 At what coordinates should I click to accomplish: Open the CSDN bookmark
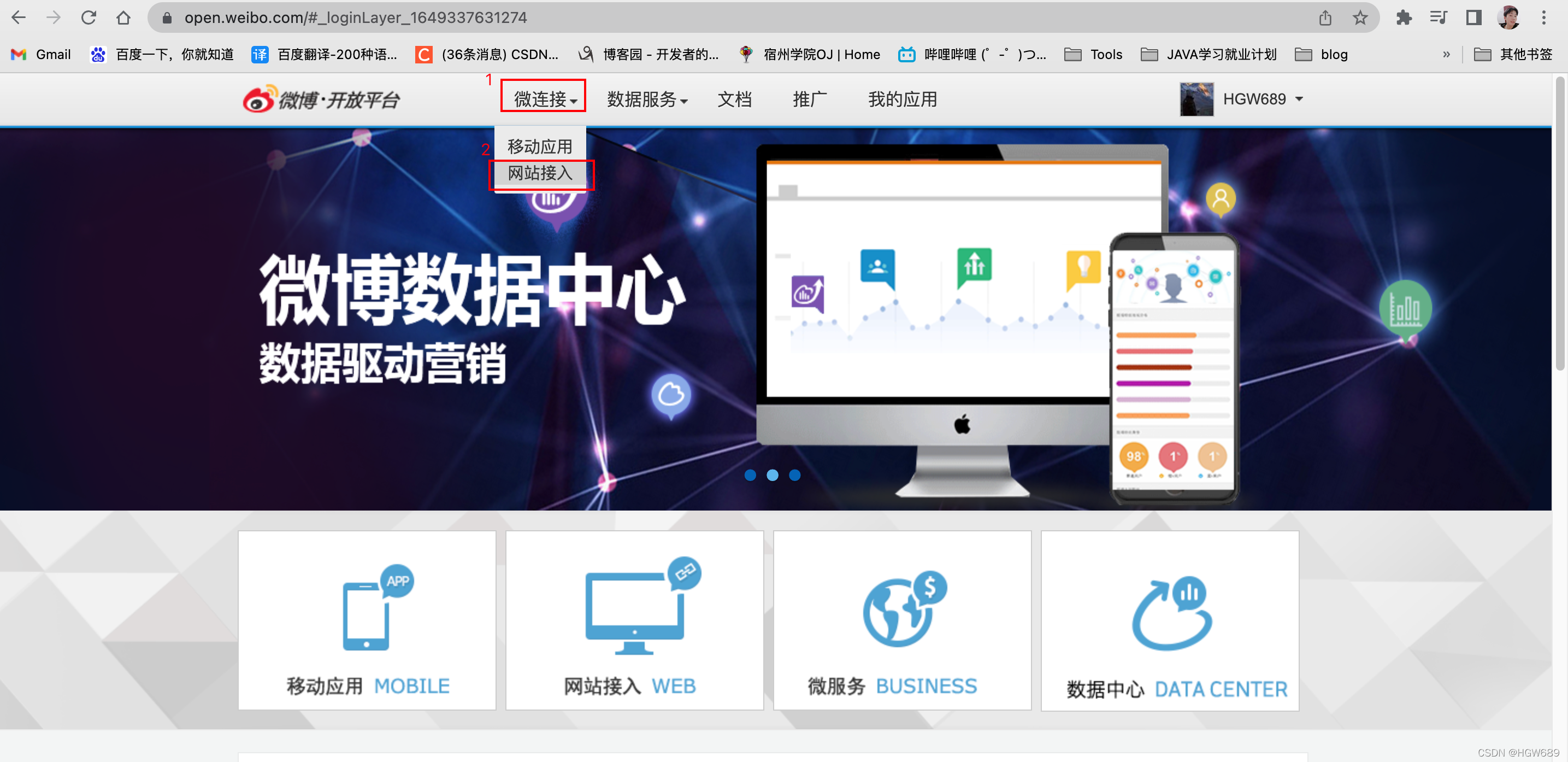487,54
